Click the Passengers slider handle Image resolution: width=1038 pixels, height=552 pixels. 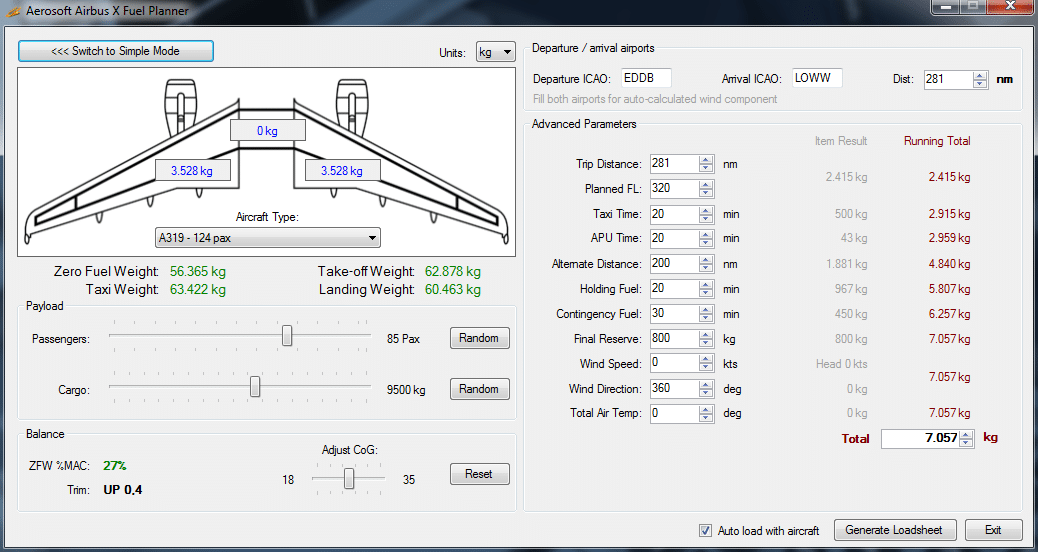coord(287,336)
